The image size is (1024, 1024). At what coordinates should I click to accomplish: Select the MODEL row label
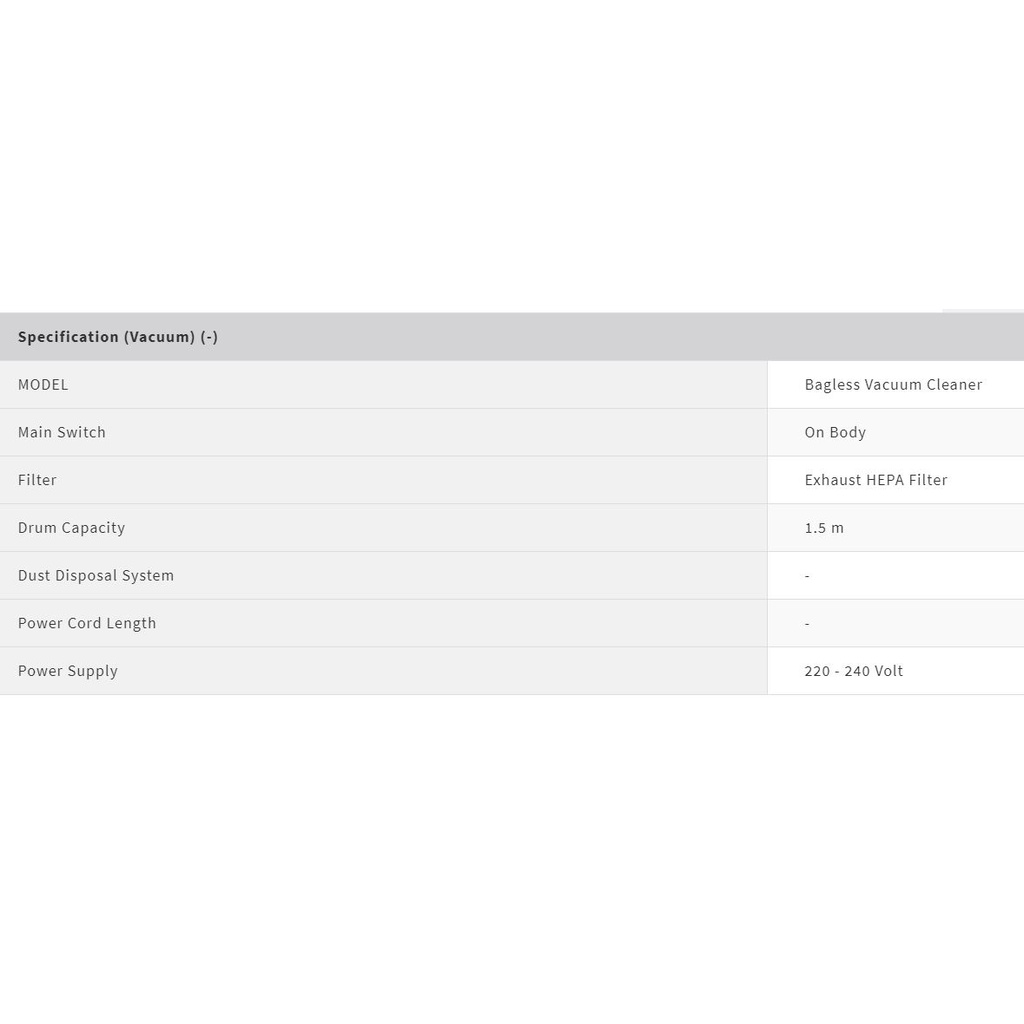(43, 385)
